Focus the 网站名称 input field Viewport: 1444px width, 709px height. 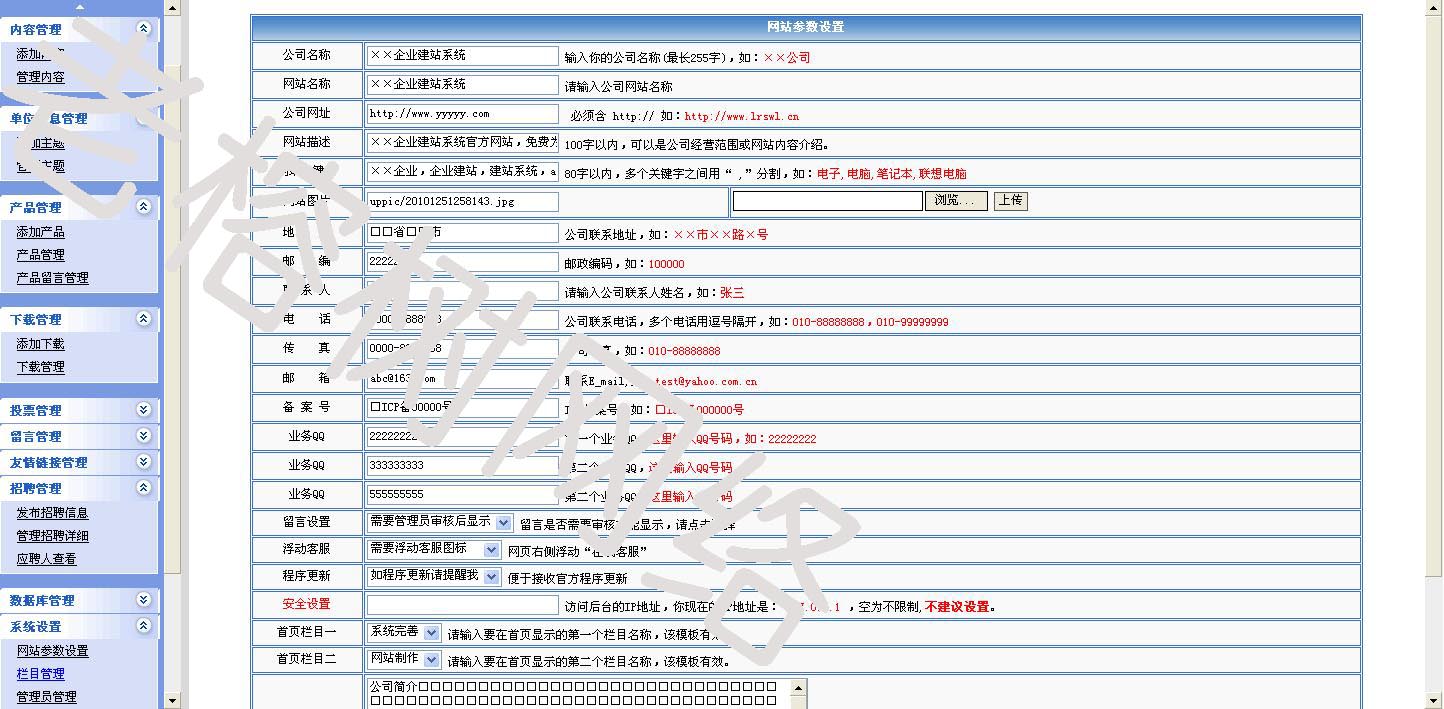[x=463, y=85]
